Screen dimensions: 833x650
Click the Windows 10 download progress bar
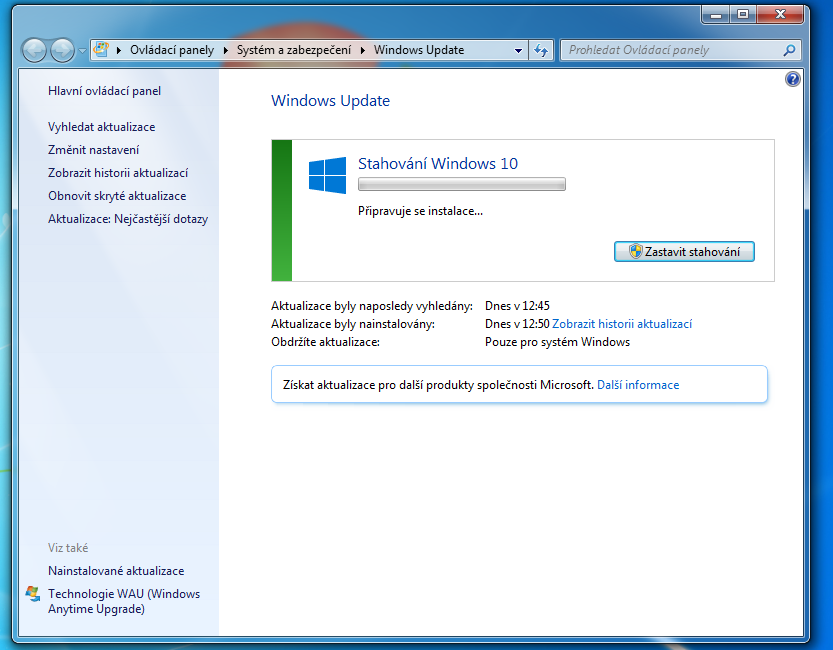(x=462, y=184)
